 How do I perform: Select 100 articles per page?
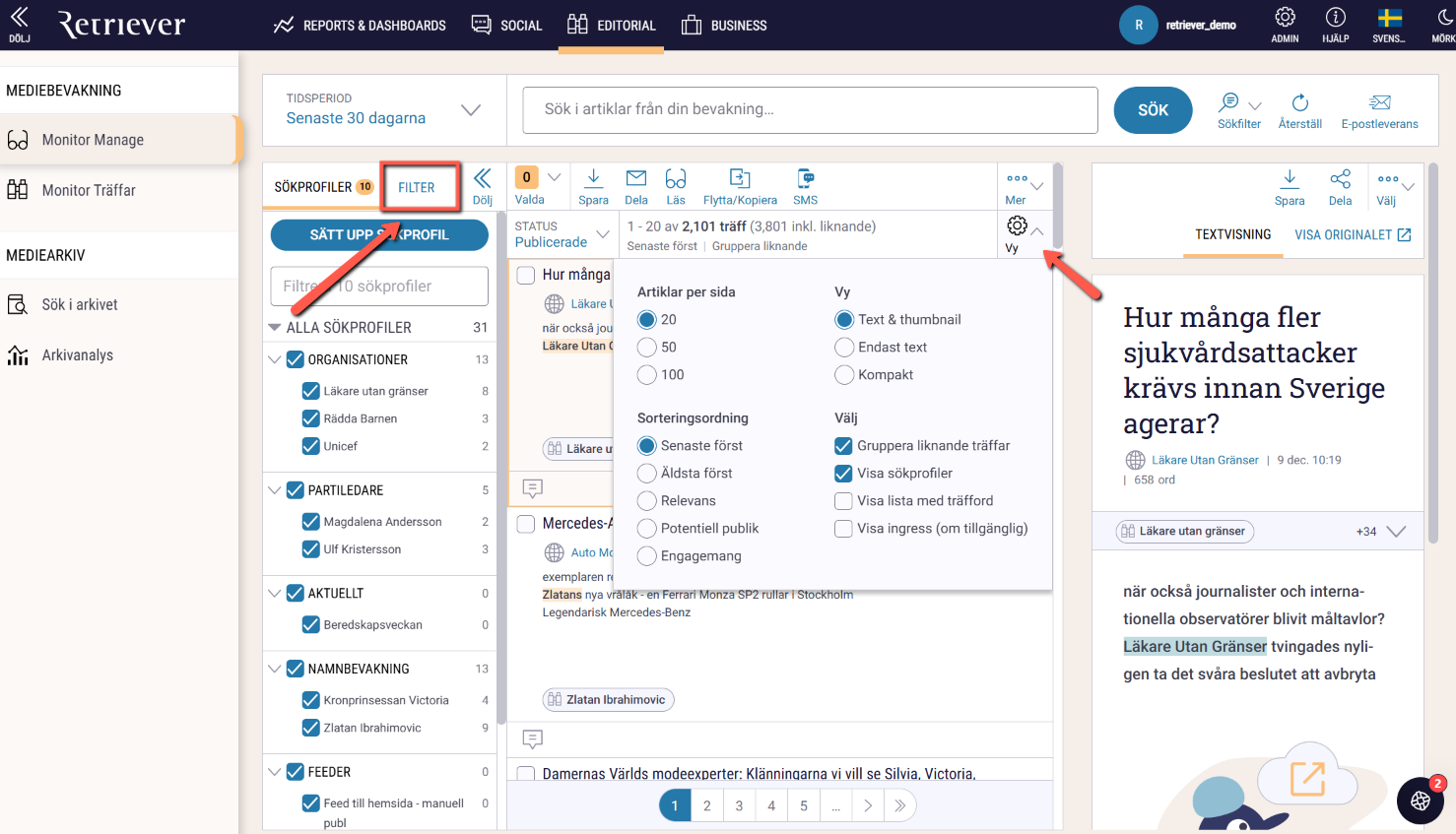click(x=647, y=374)
